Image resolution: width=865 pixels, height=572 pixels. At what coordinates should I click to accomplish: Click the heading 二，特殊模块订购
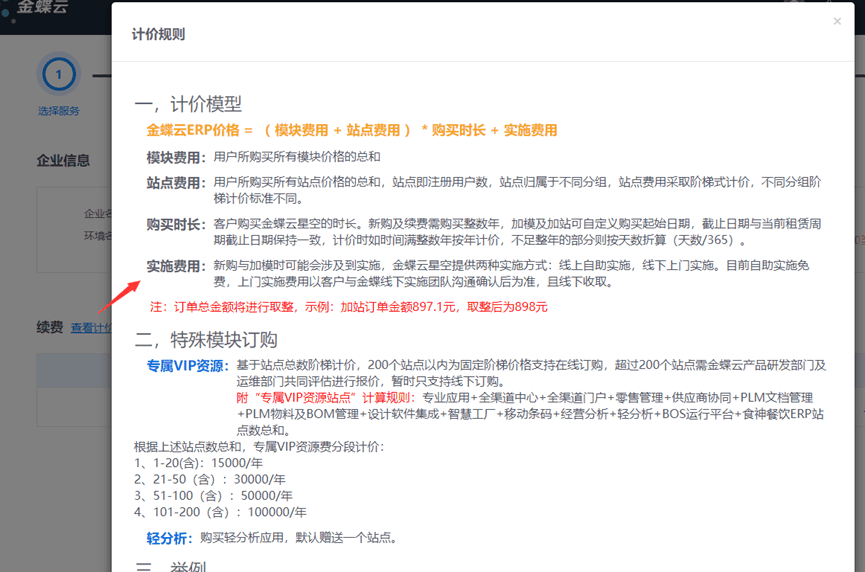[206, 340]
